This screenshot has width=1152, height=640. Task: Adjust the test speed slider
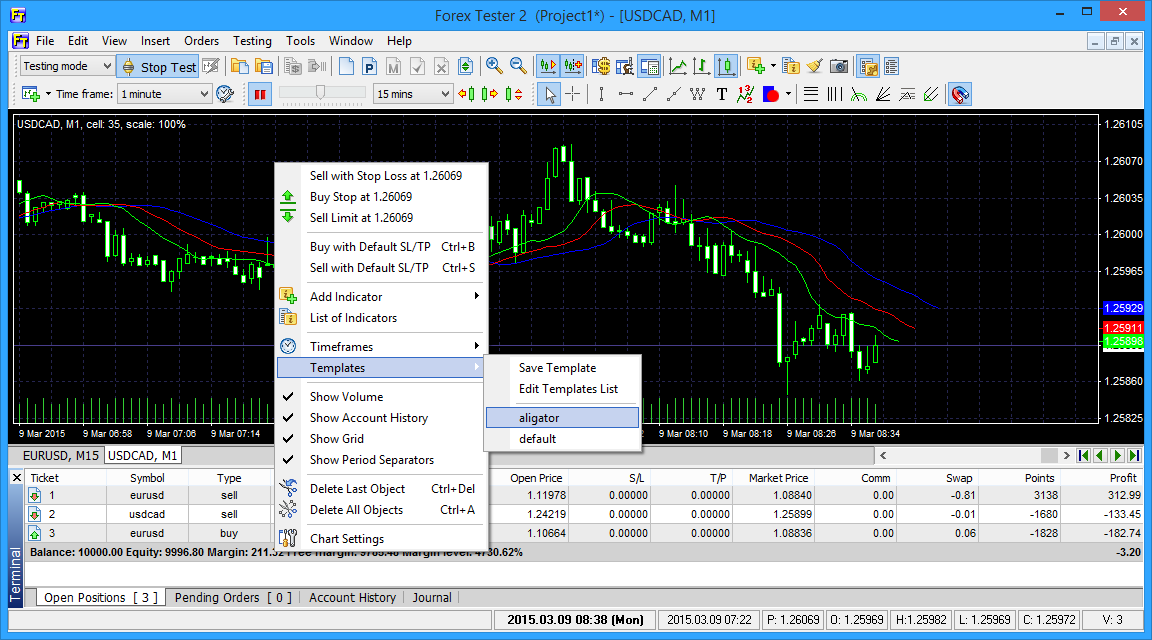point(321,92)
